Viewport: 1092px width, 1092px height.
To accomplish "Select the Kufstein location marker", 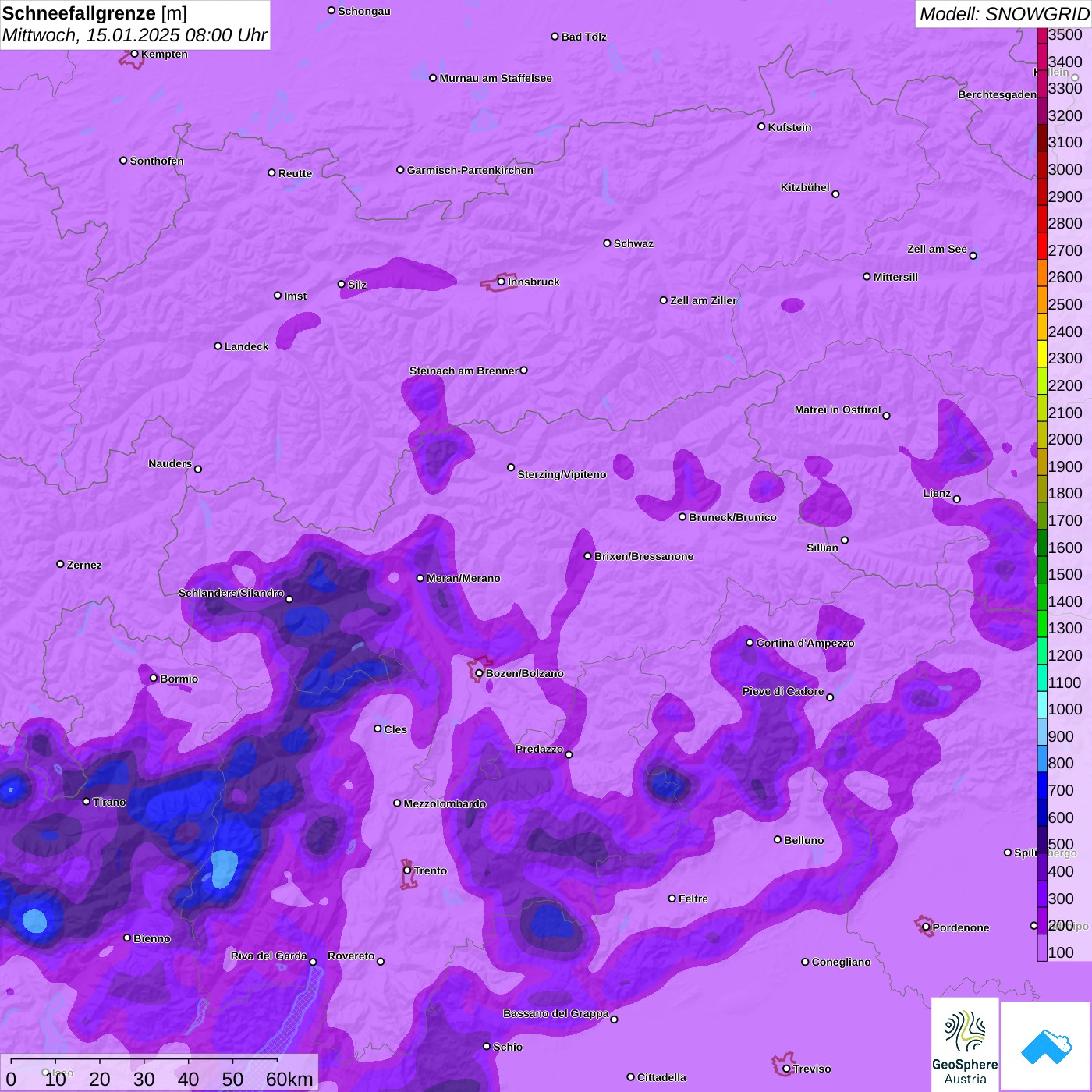I will tap(761, 126).
